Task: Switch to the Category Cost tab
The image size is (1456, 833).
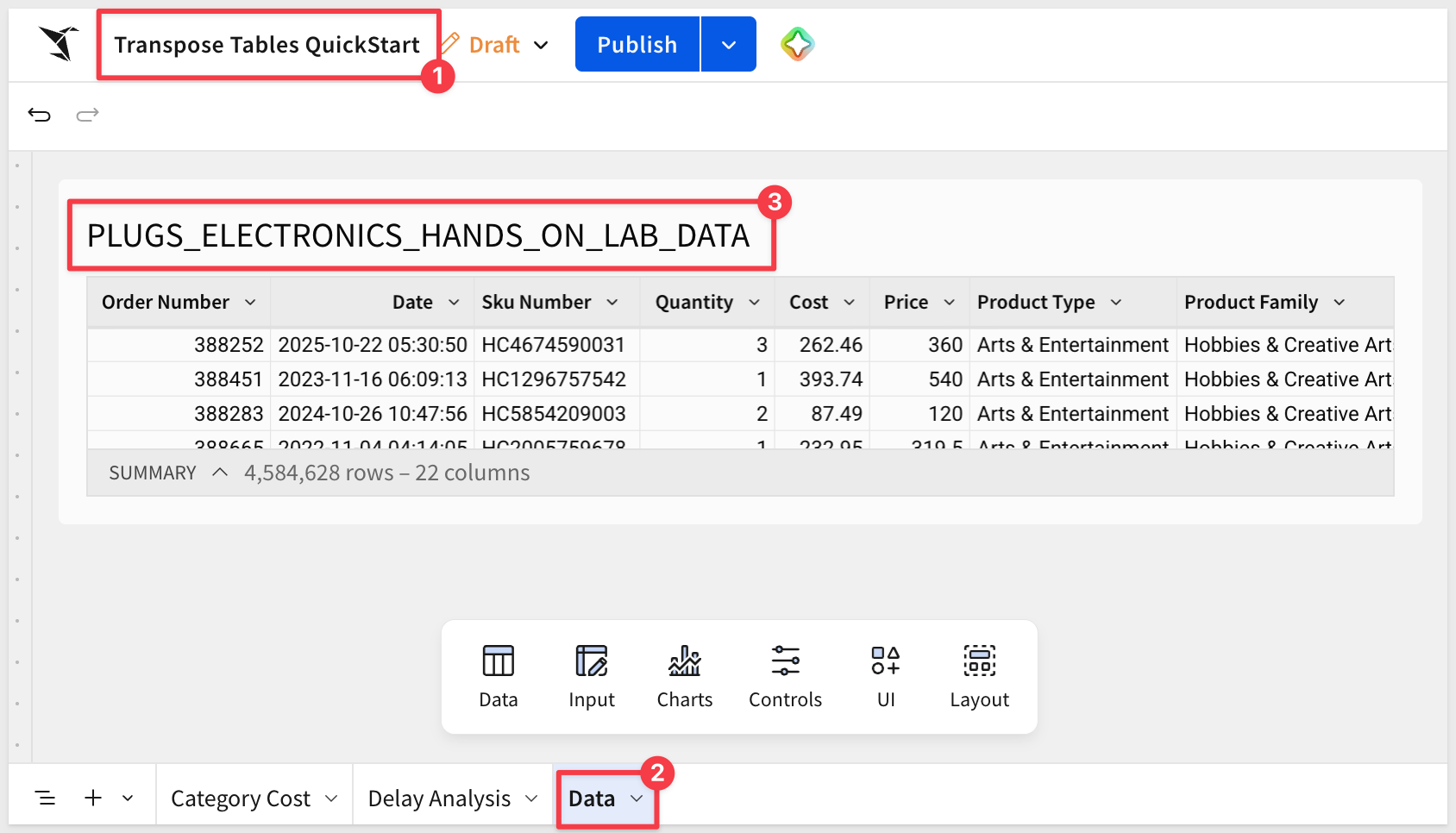Action: pyautogui.click(x=241, y=799)
